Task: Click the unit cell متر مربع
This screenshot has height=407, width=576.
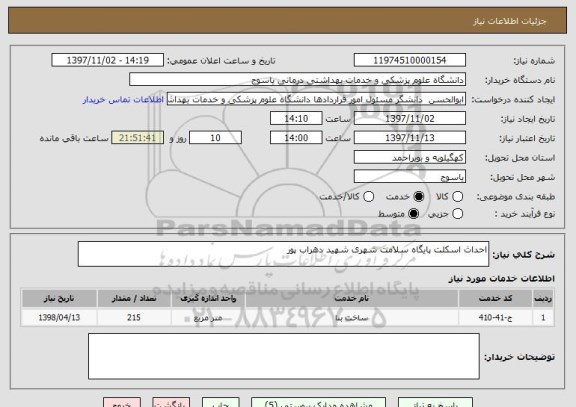Action: click(208, 317)
